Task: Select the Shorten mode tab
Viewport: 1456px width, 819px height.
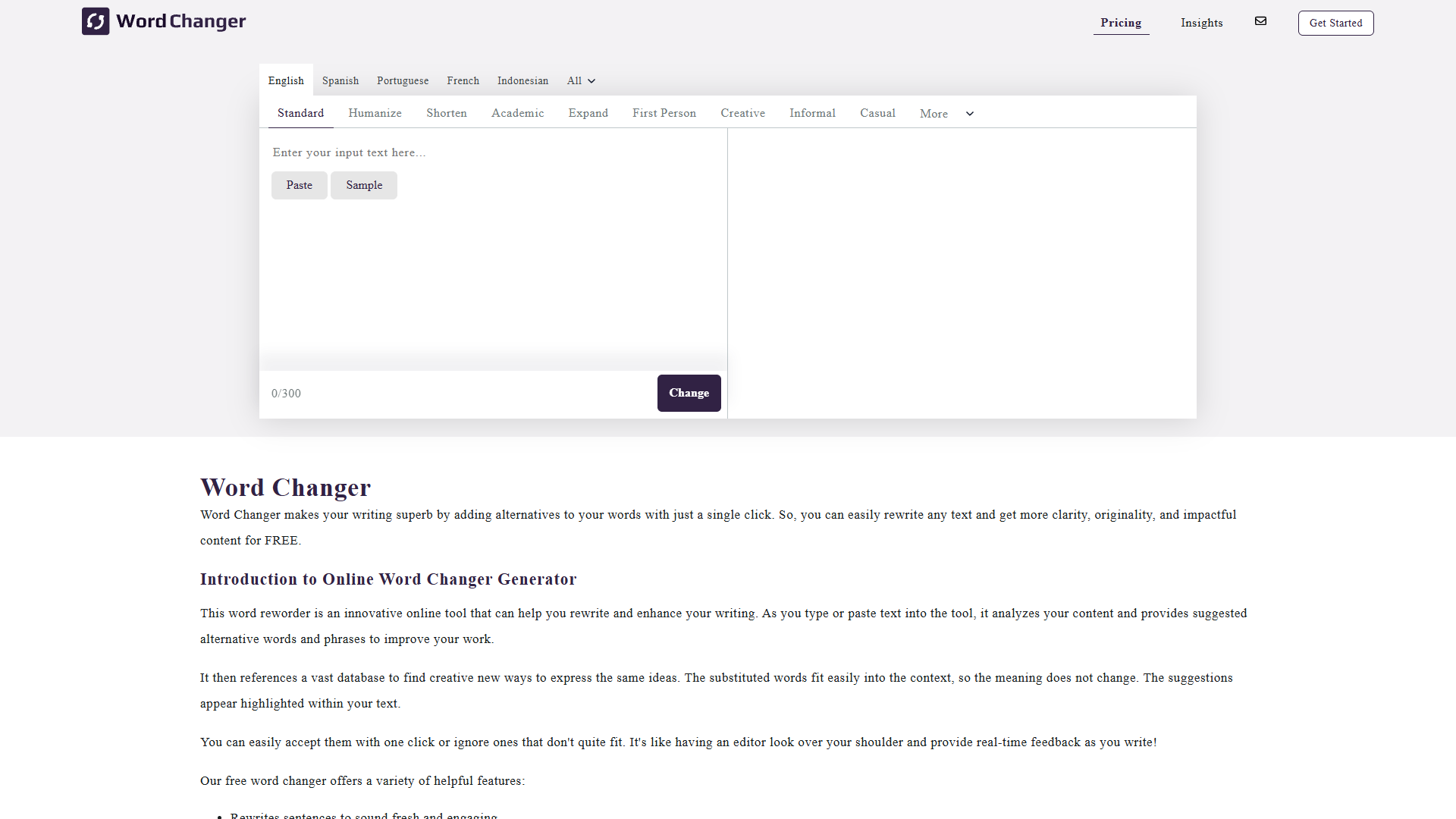Action: 446,113
